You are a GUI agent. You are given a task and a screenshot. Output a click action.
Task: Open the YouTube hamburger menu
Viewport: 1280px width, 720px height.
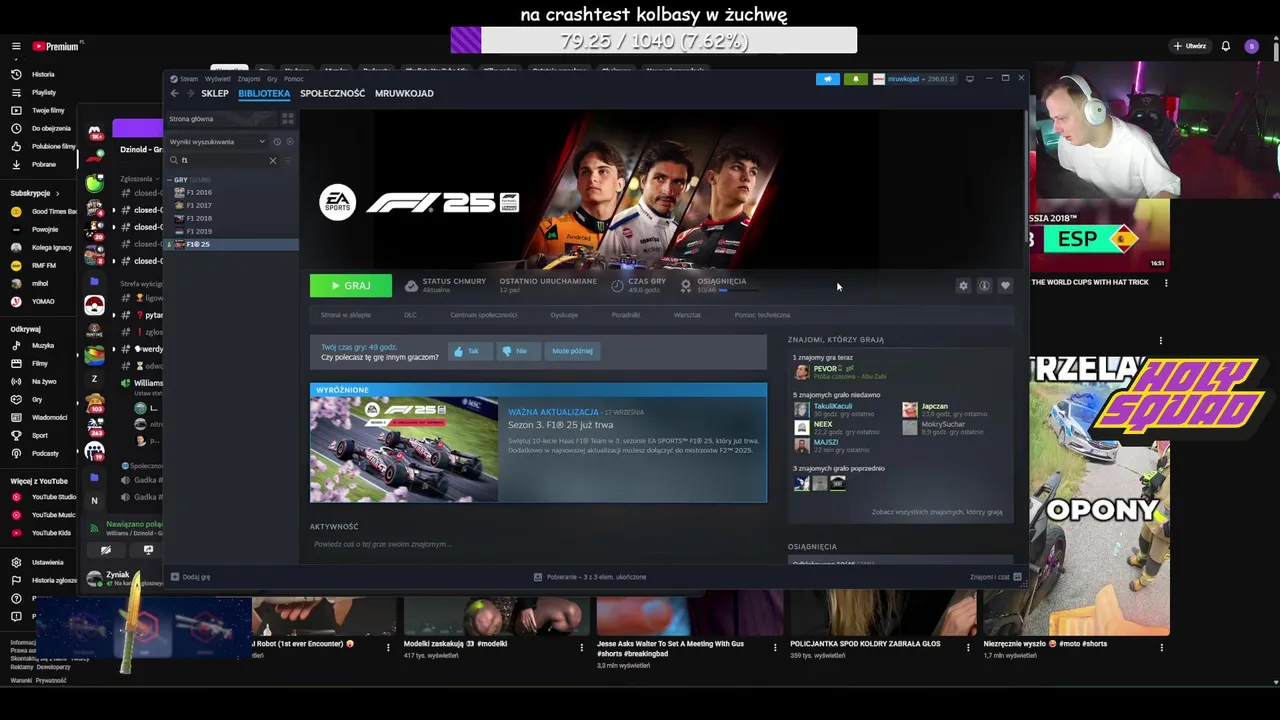16,46
